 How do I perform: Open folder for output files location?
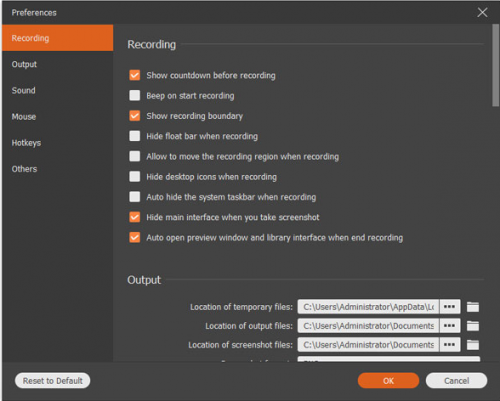(473, 326)
